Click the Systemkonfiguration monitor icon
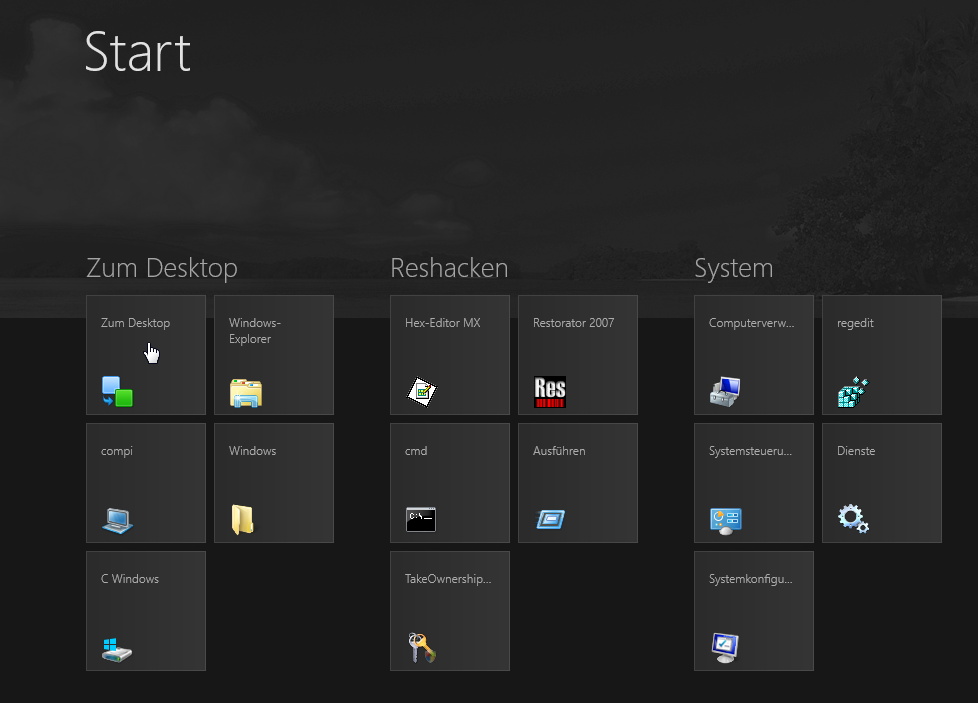The height and width of the screenshot is (703, 978). click(x=725, y=647)
